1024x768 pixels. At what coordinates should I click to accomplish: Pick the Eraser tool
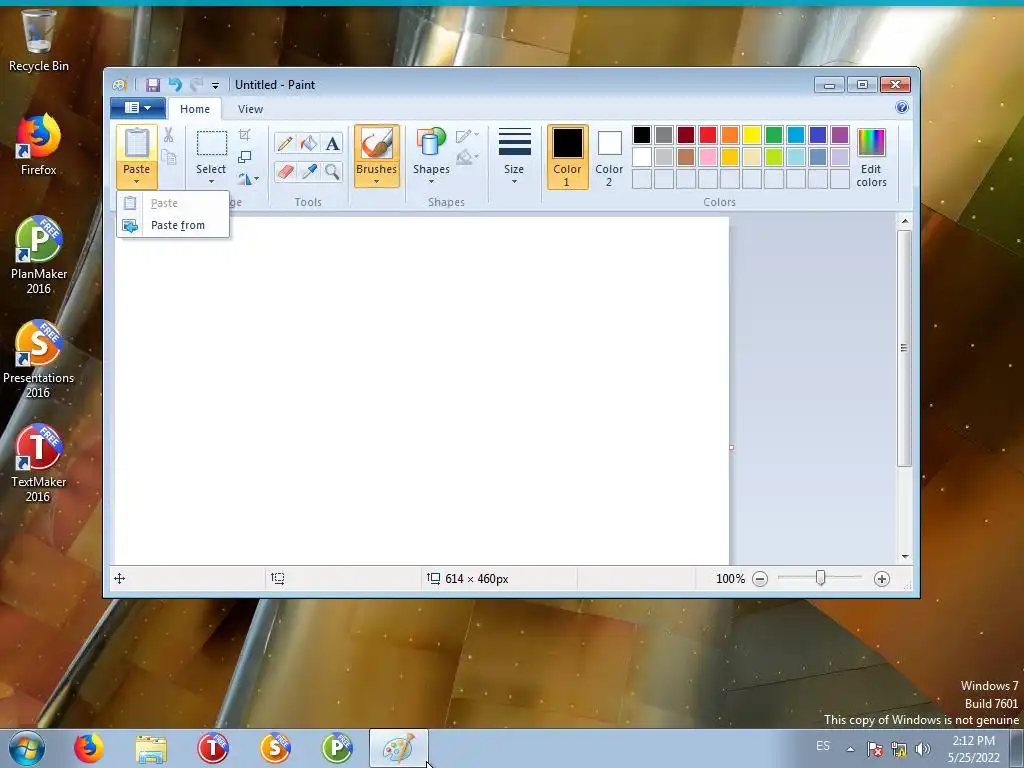pyautogui.click(x=285, y=172)
